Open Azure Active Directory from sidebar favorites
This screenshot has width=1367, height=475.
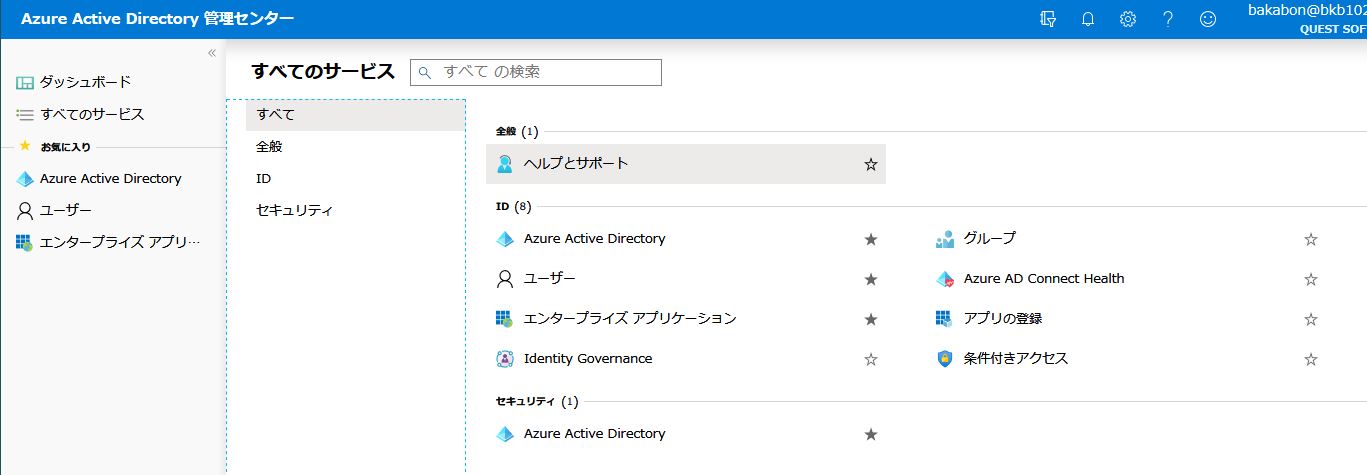(113, 179)
